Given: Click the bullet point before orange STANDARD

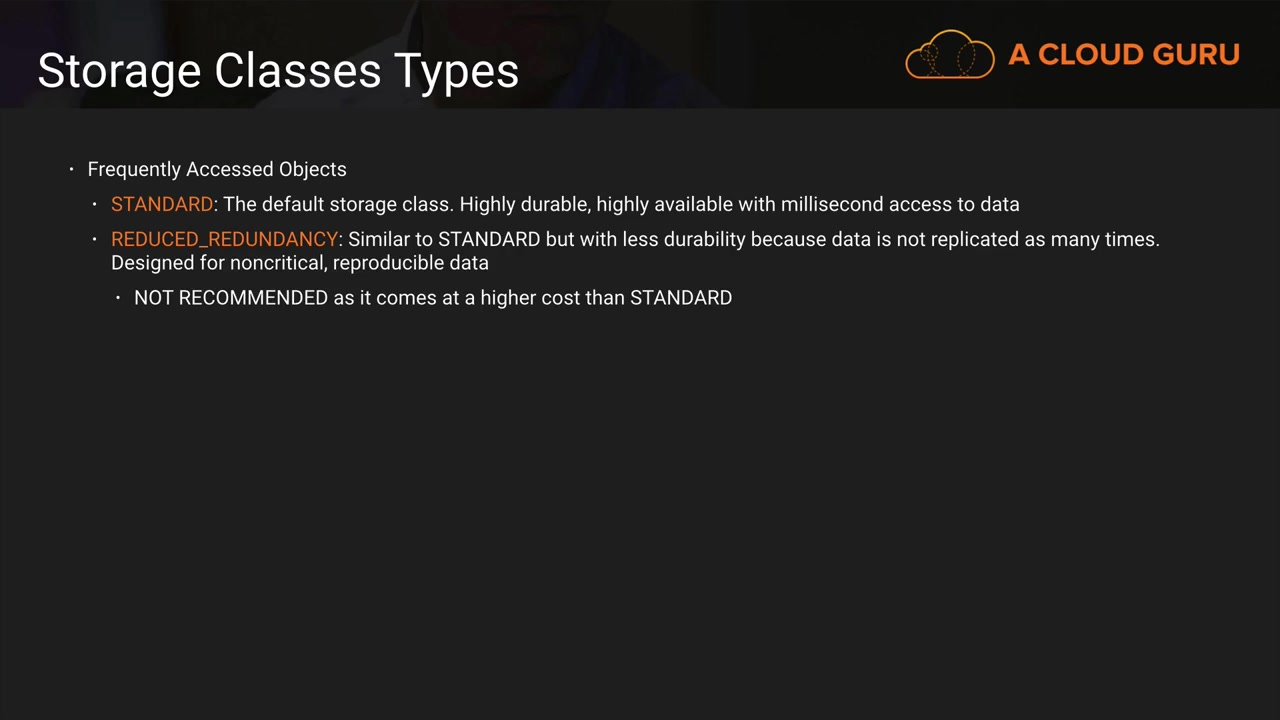Looking at the screenshot, I should 96,204.
